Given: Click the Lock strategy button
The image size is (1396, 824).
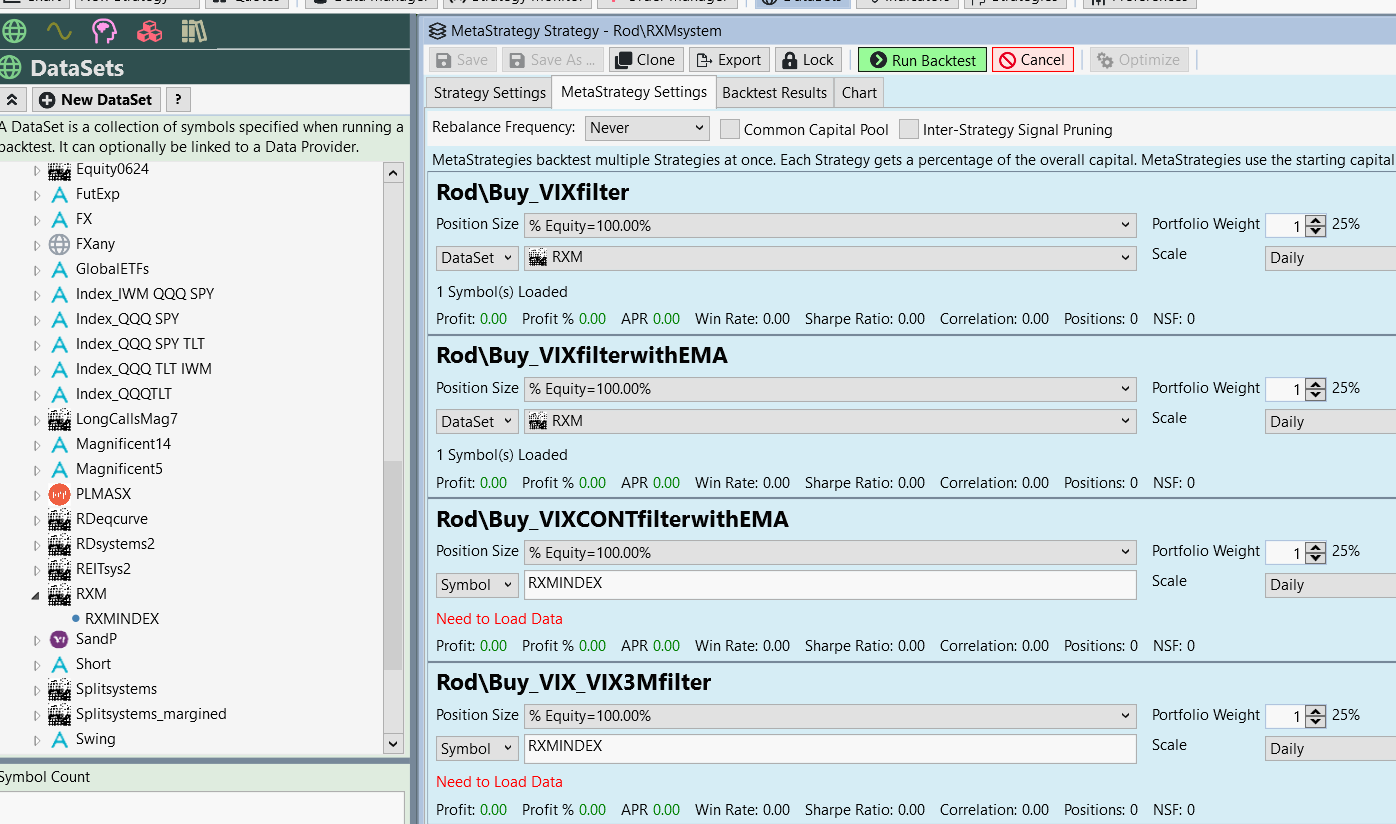Looking at the screenshot, I should (x=806, y=60).
